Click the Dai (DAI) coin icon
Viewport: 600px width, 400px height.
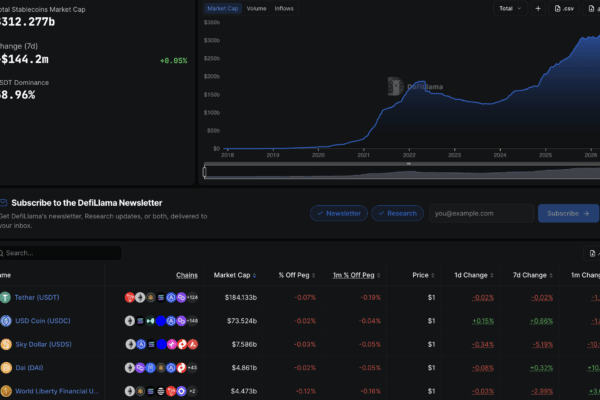6,367
